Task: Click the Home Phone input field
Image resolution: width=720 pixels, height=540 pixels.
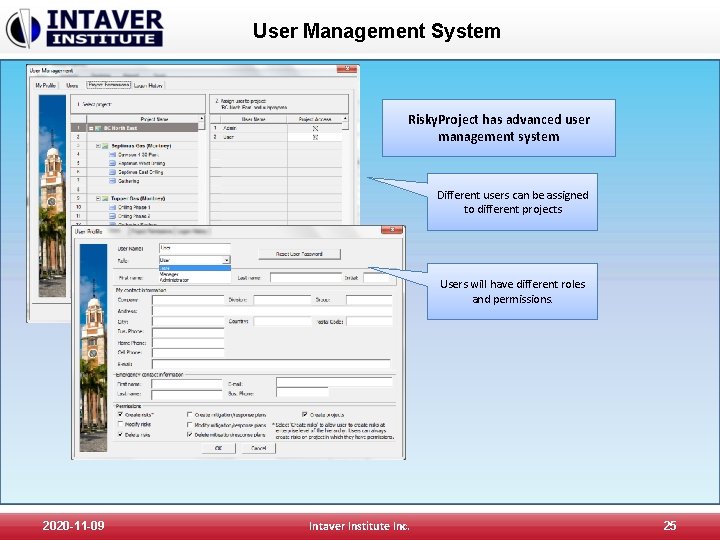Action: point(188,343)
